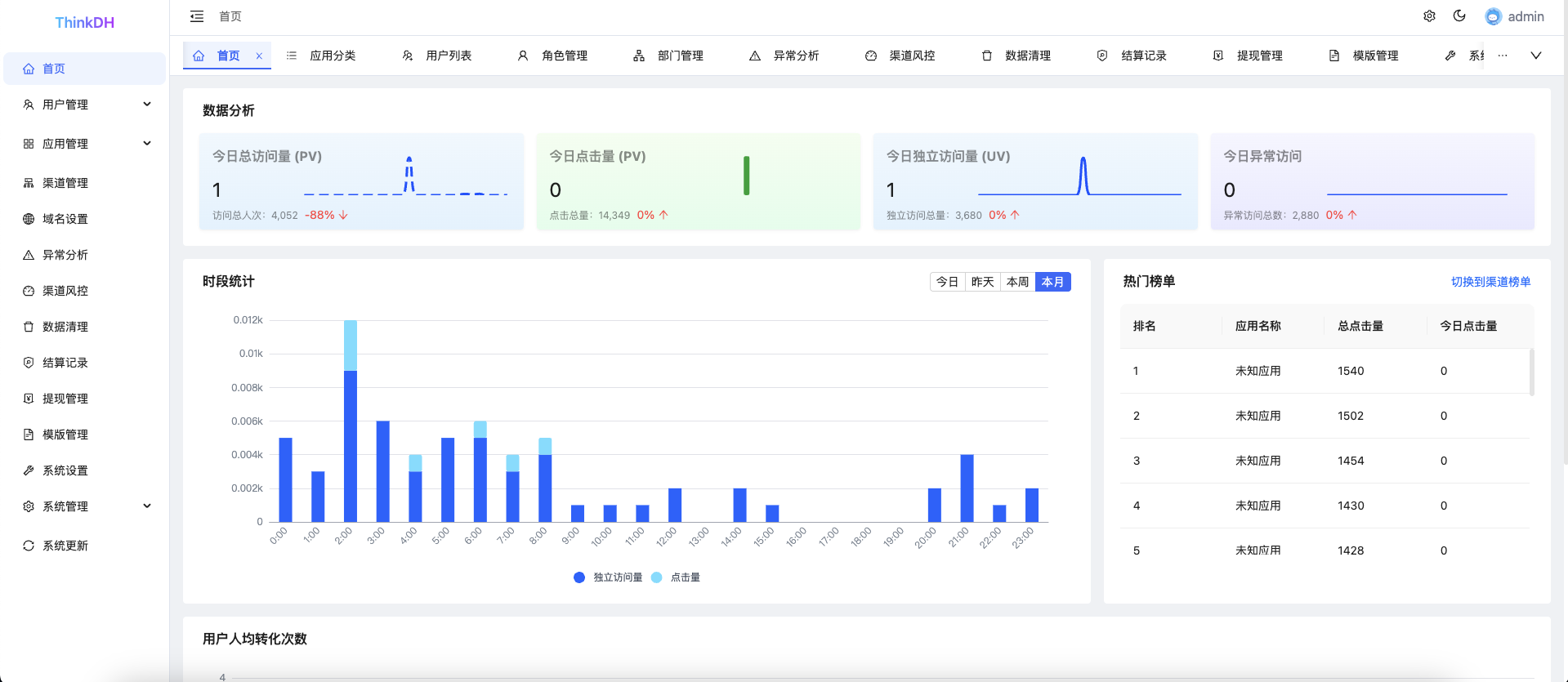Open settings via the gear icon in header

1429,16
